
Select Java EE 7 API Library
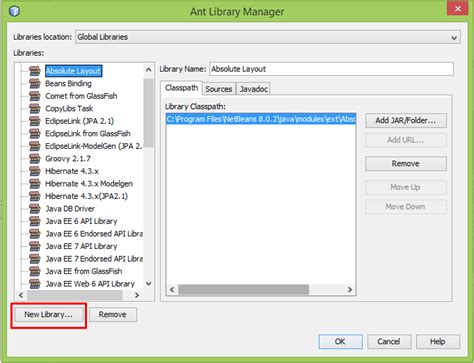click(81, 246)
